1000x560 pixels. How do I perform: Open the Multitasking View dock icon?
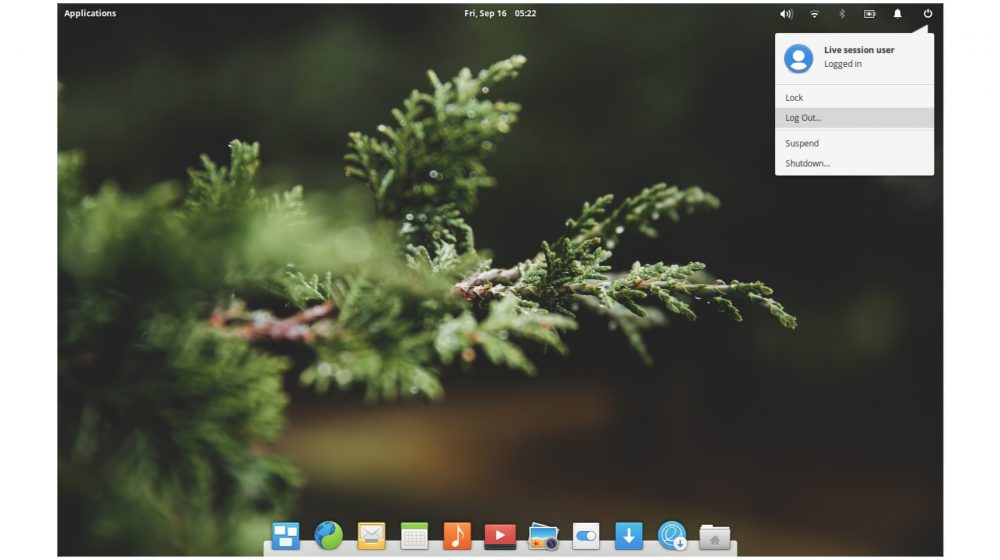click(285, 536)
